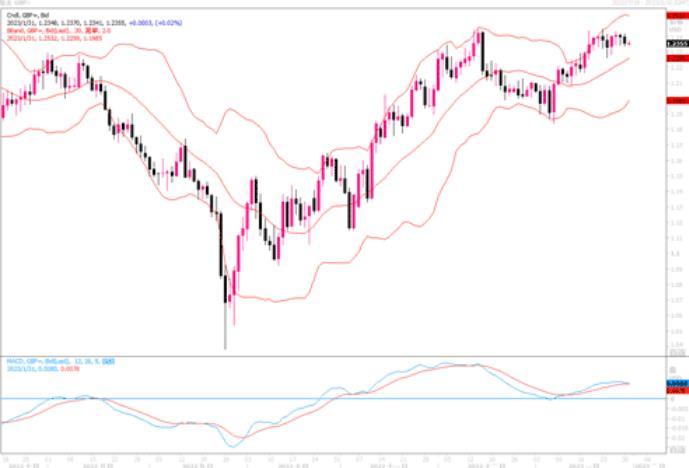Select the upper Bollinger band red price tag
The image size is (689, 468).
pos(676,16)
